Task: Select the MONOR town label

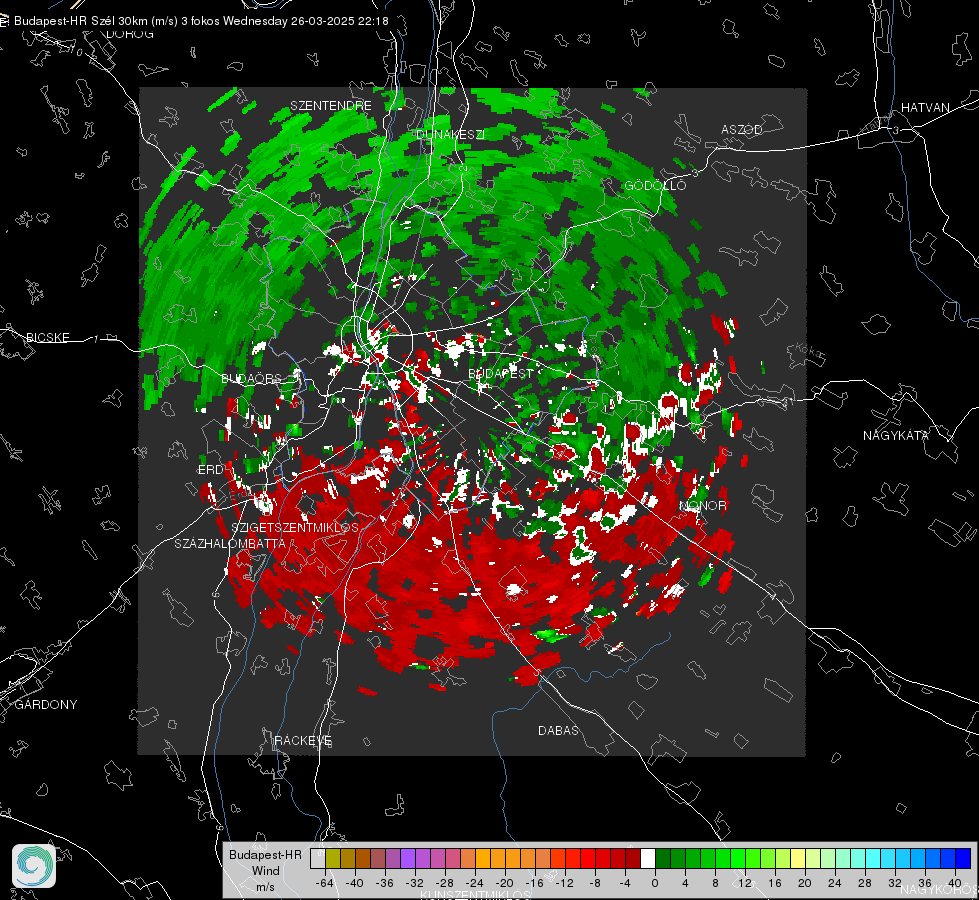Action: [702, 505]
